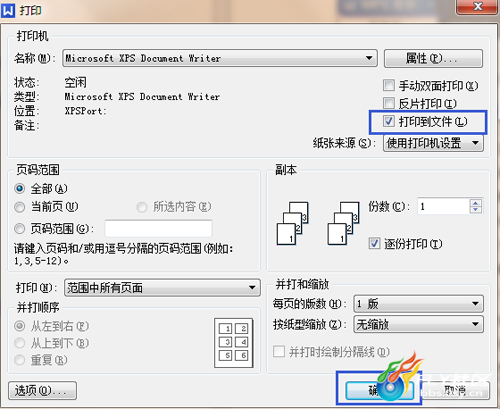This screenshot has width=500, height=409.
Task: Uncheck the 打印到文件 checkbox
Action: point(389,121)
